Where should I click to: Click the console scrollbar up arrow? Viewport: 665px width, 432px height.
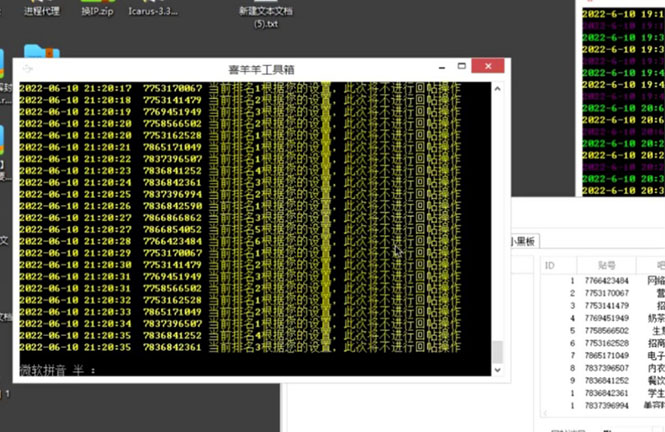[x=497, y=88]
